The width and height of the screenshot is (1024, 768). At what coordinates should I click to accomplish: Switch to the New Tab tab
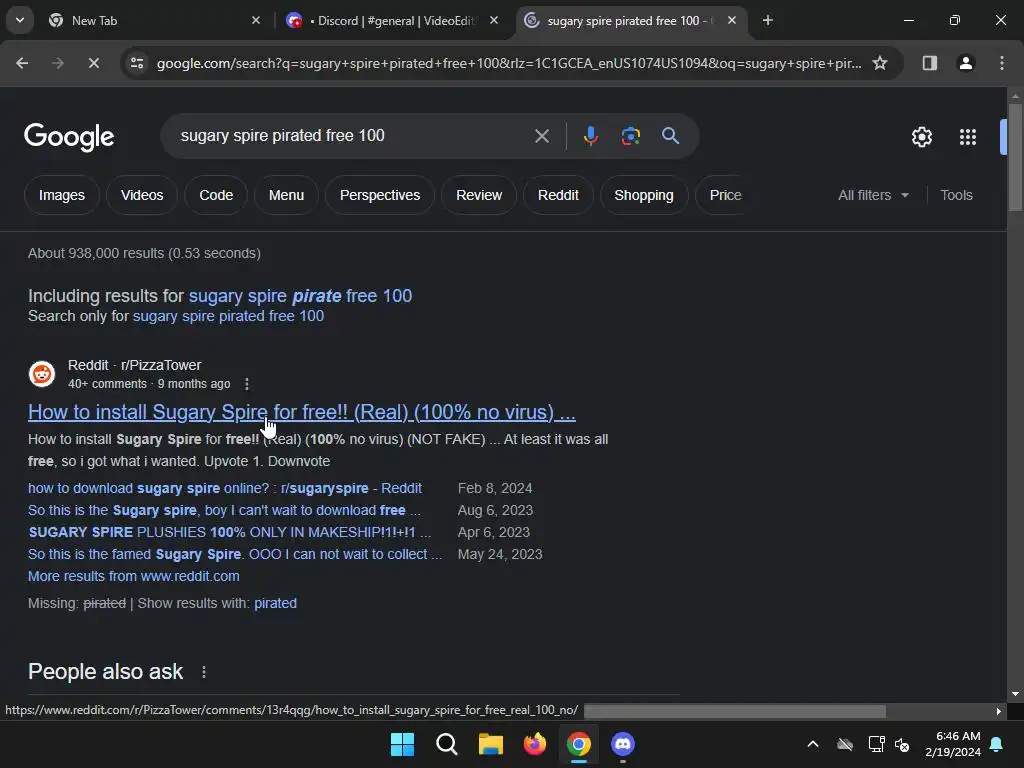(152, 21)
